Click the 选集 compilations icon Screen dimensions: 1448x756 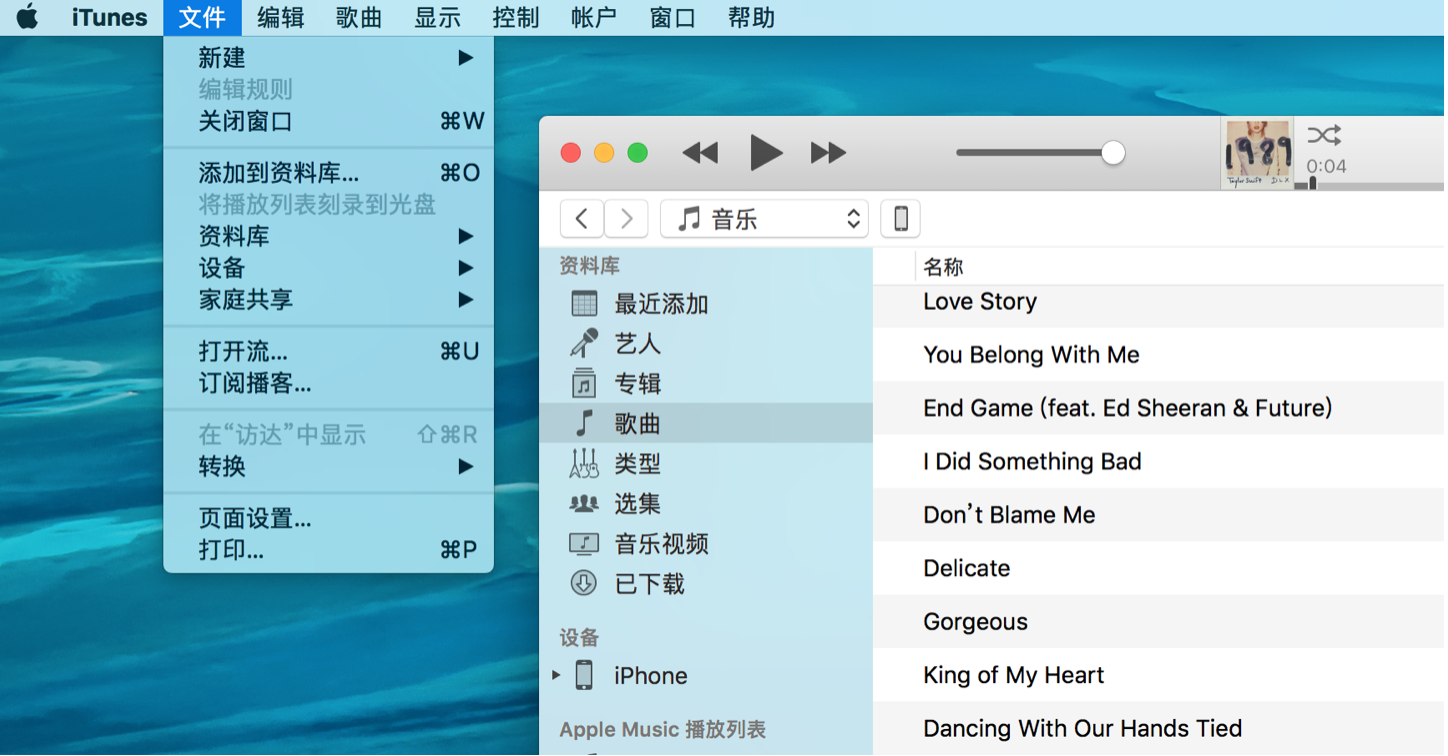coord(584,503)
